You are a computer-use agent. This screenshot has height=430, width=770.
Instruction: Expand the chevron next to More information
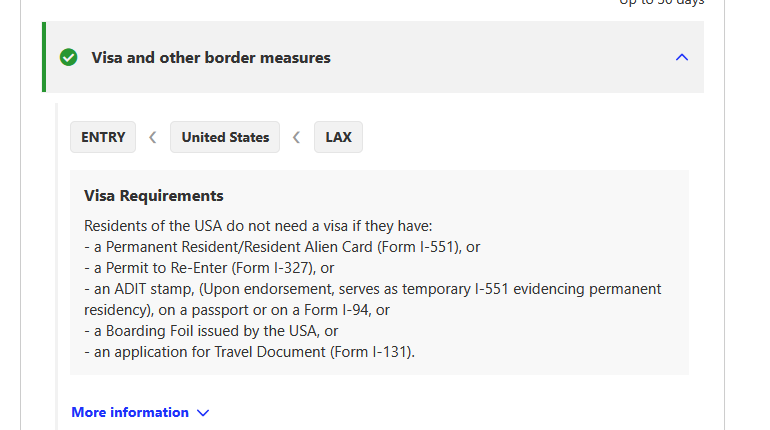(x=203, y=412)
